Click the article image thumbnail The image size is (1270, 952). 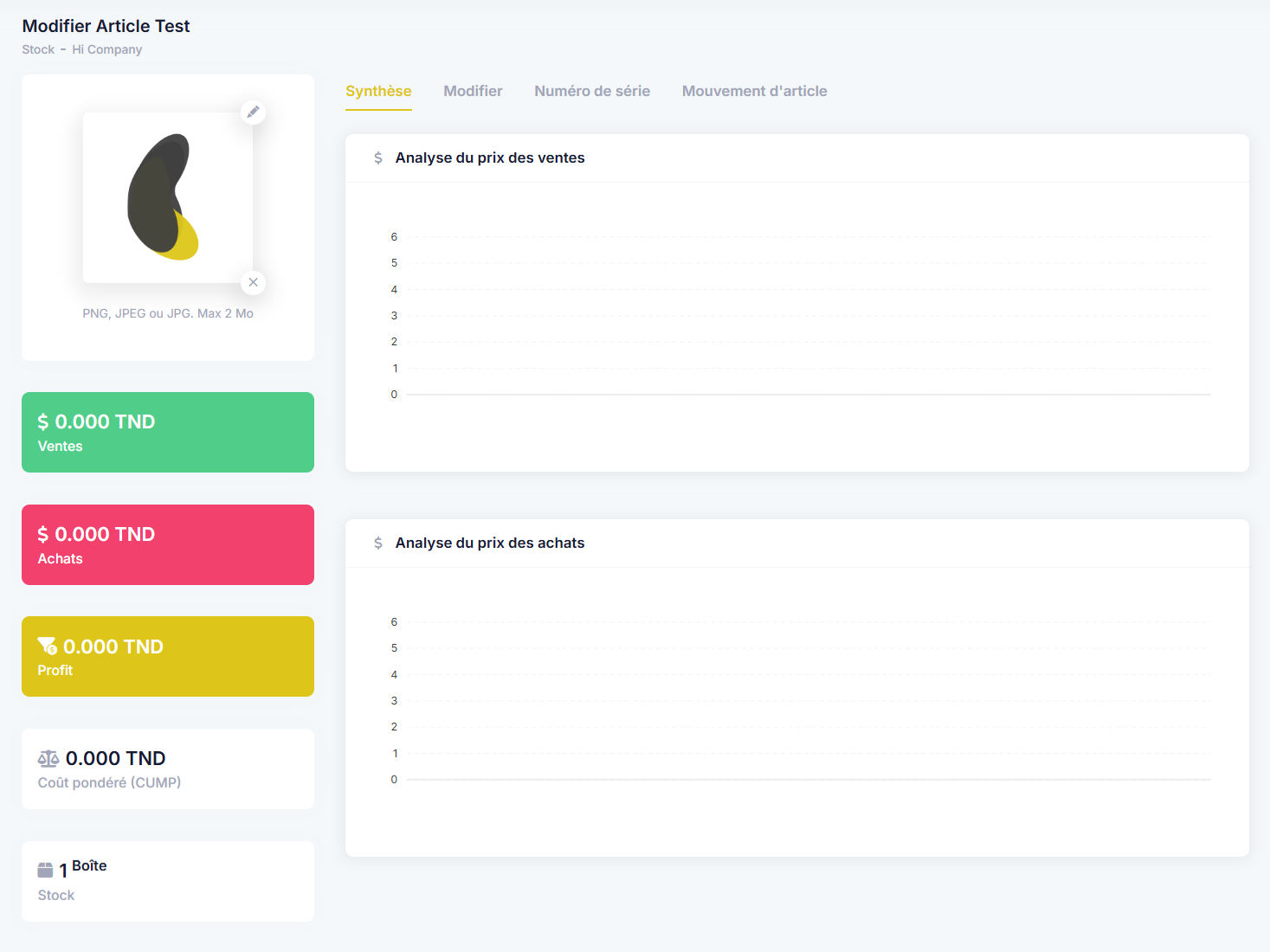coord(168,197)
